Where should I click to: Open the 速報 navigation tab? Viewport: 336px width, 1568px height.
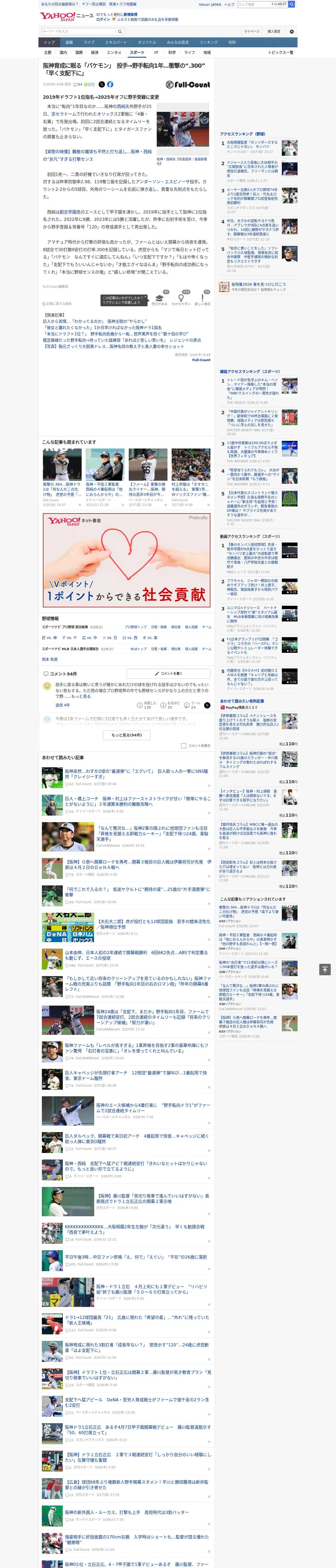point(69,42)
